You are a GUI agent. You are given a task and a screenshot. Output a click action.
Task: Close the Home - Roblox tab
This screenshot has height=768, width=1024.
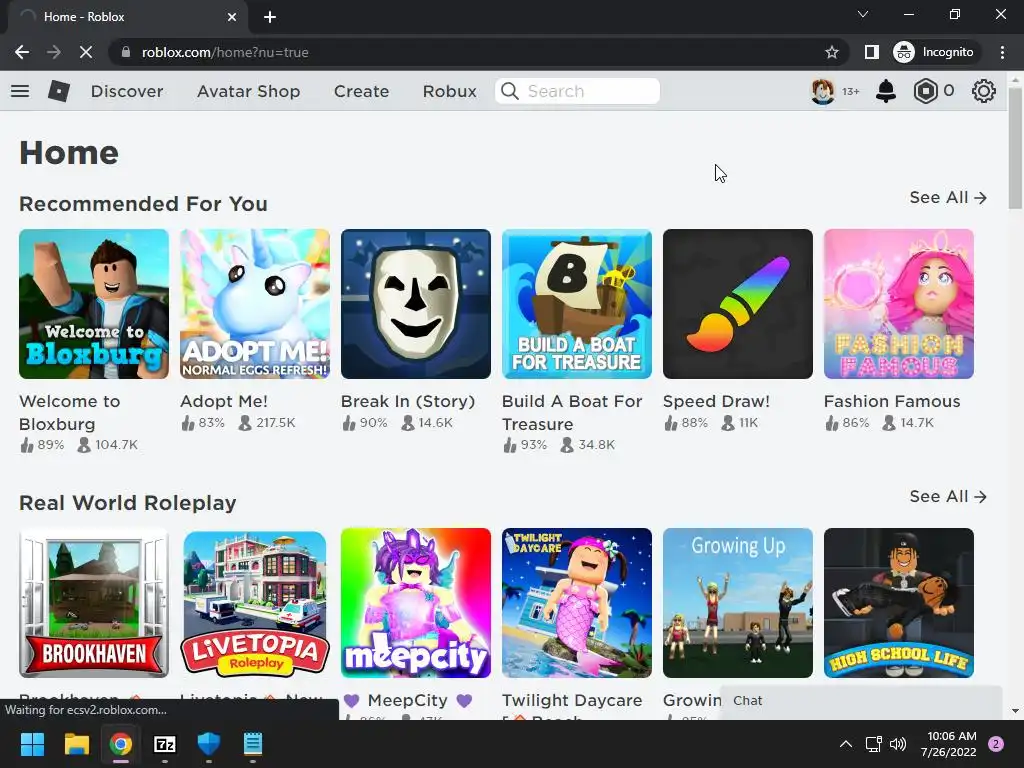[232, 17]
